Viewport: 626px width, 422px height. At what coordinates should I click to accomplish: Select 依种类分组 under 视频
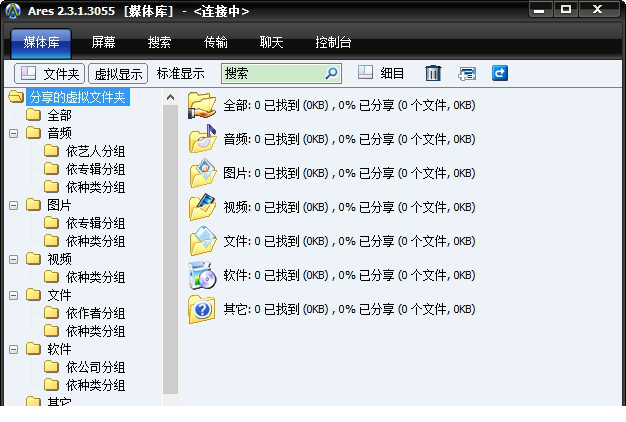[x=95, y=277]
